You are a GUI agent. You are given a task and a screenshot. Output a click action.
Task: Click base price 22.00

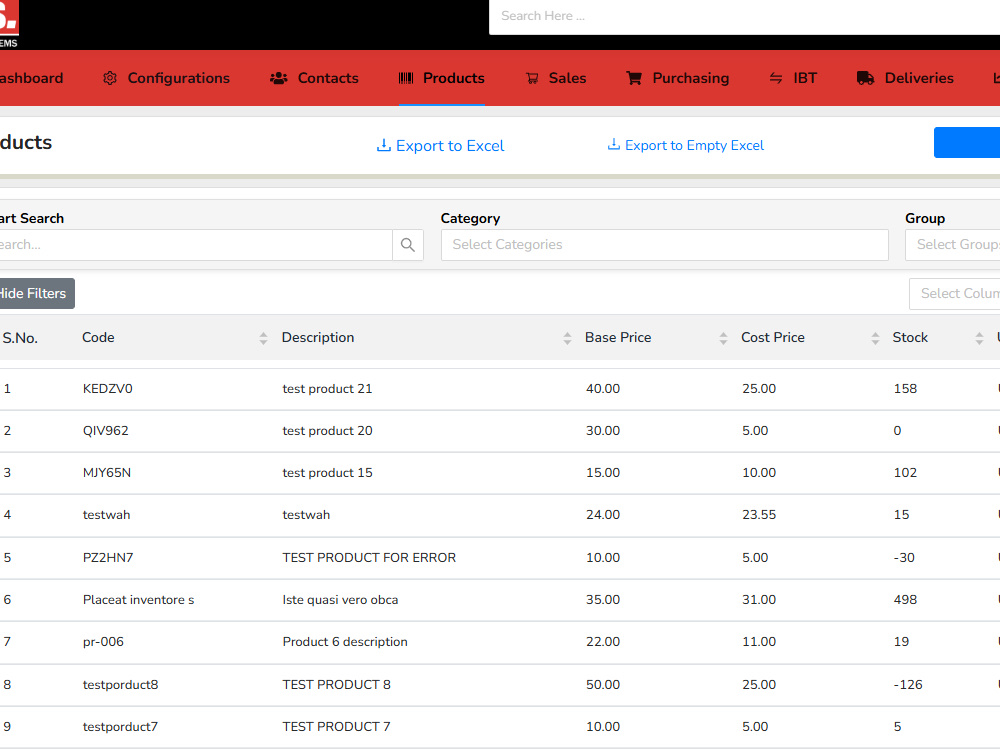(x=603, y=642)
